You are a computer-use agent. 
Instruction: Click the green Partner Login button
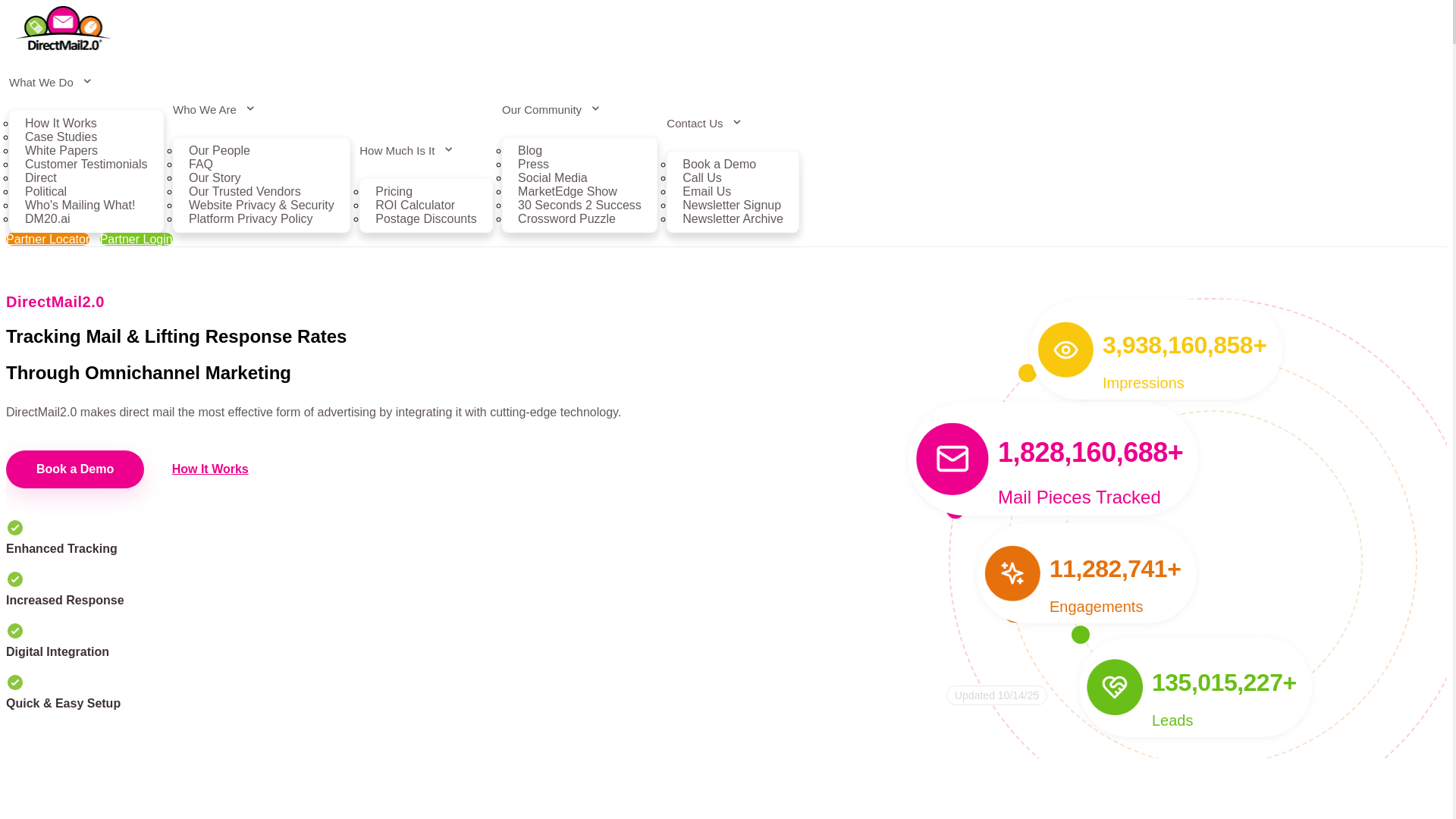136,239
